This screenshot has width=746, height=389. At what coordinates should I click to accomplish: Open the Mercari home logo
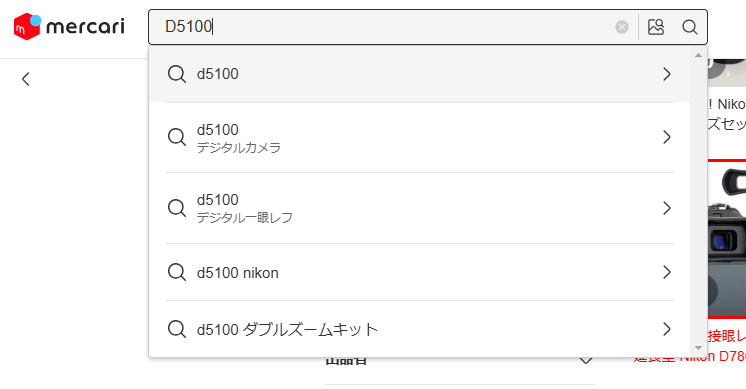[x=69, y=27]
